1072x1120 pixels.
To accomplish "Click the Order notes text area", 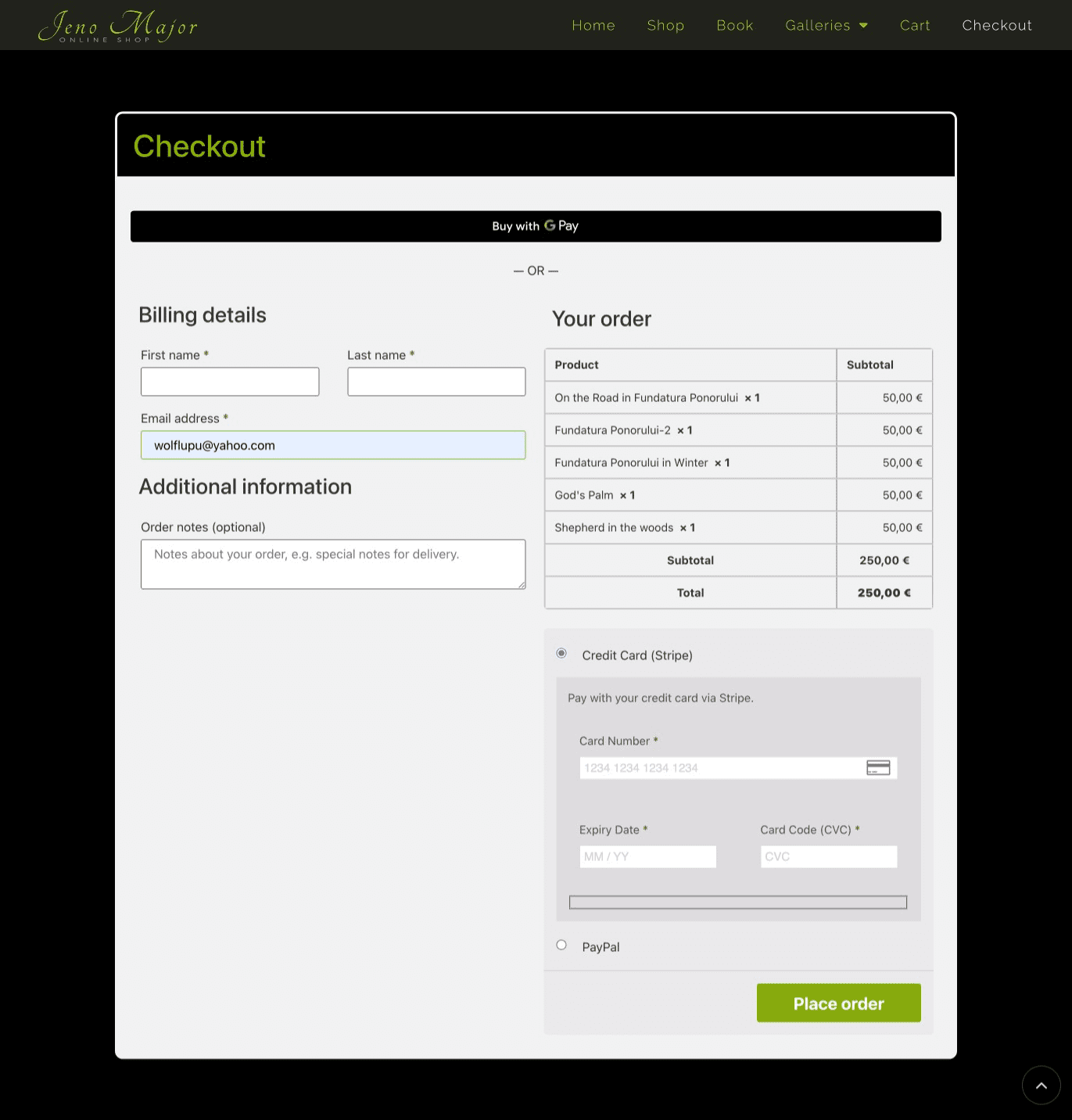I will pos(333,564).
